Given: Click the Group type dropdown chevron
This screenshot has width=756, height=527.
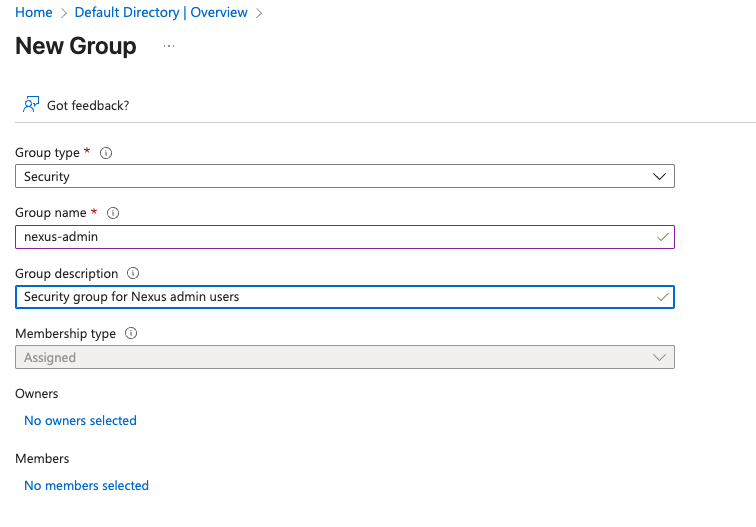Looking at the screenshot, I should click(659, 176).
